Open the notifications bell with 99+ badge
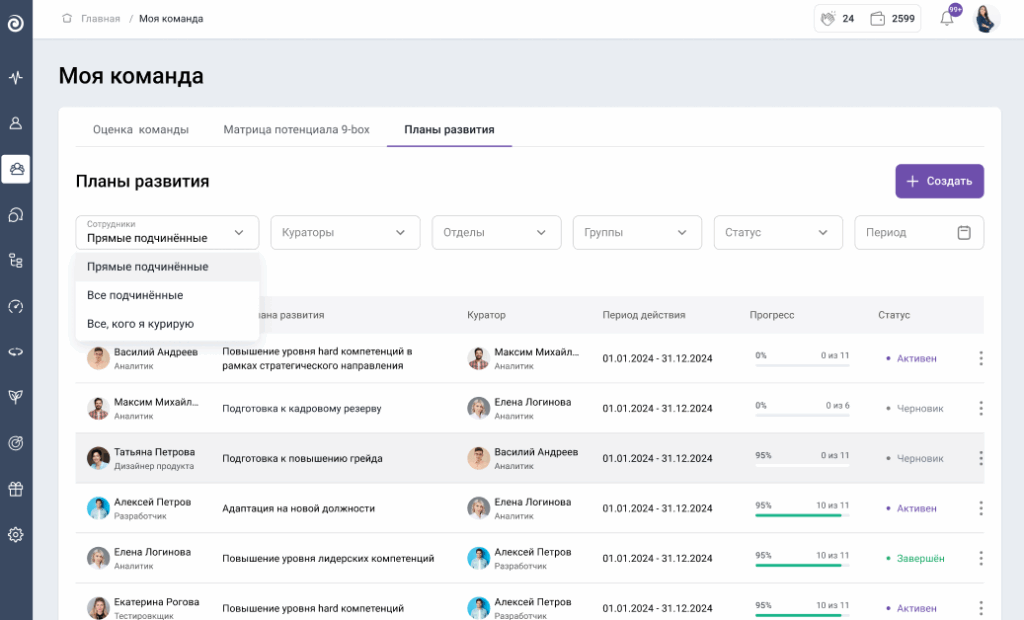Screen dimensions: 1024x620 click(x=946, y=18)
